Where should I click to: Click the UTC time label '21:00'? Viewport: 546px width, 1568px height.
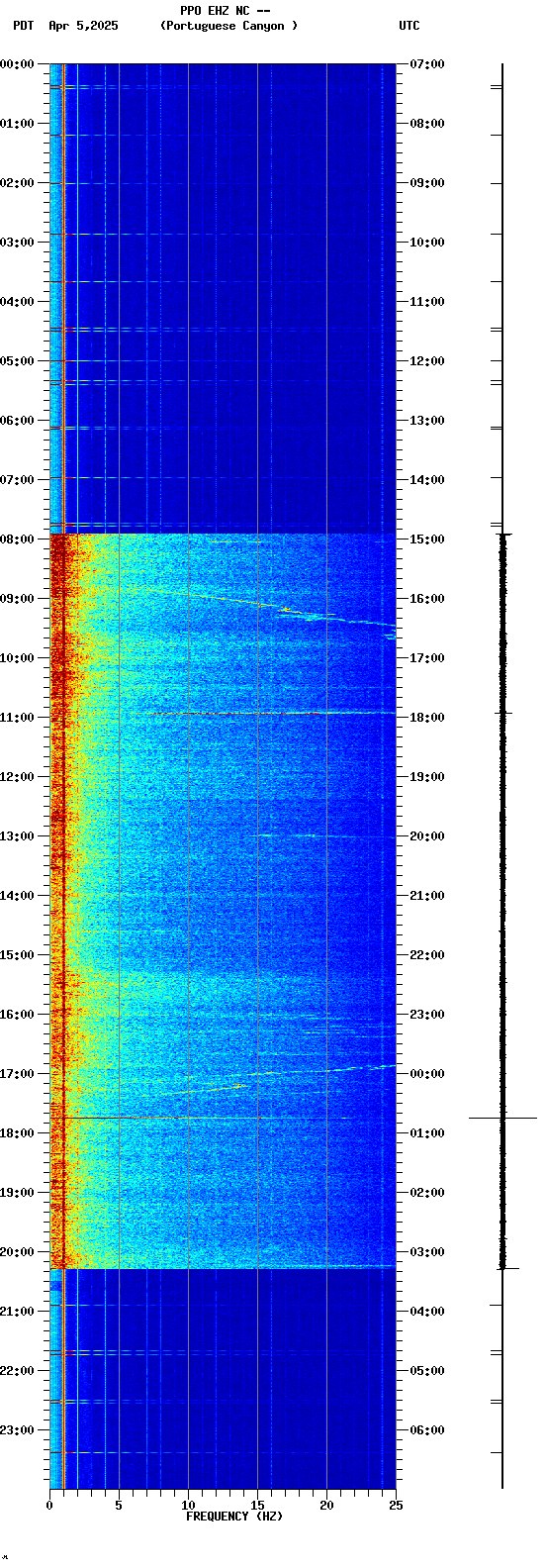tap(427, 896)
